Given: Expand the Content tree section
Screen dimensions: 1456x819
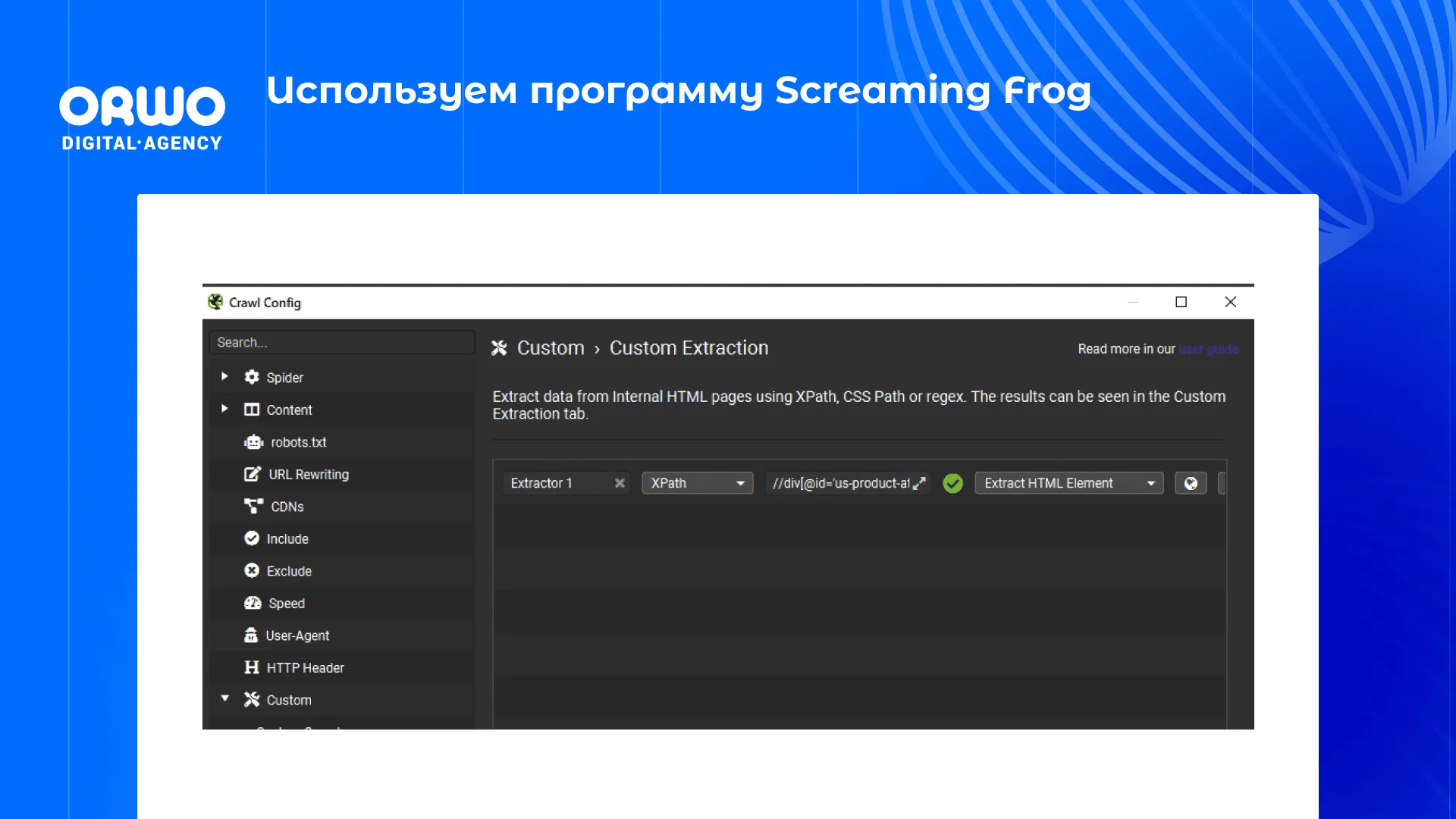Looking at the screenshot, I should click(224, 409).
